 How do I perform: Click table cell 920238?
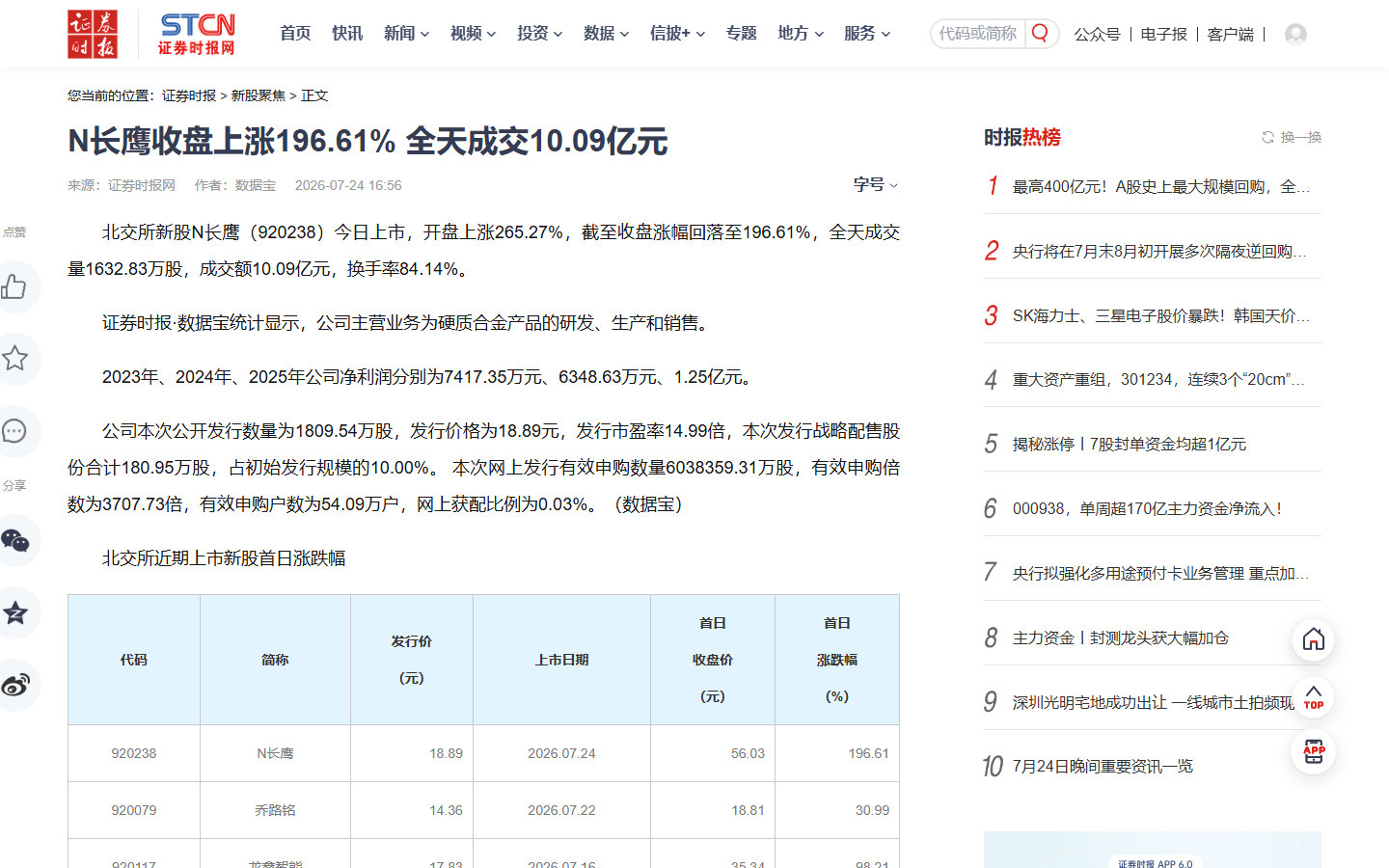(x=134, y=753)
